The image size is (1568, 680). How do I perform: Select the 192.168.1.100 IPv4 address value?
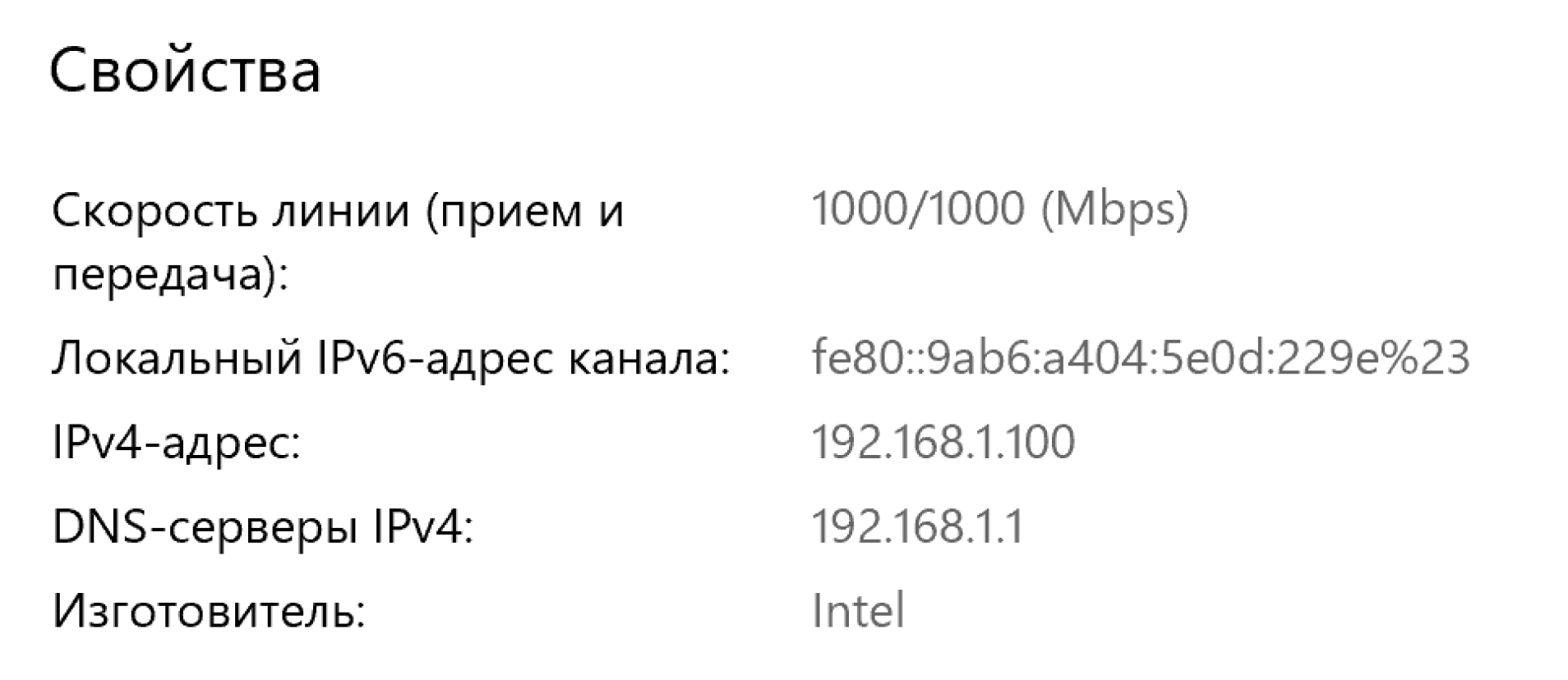[x=943, y=442]
